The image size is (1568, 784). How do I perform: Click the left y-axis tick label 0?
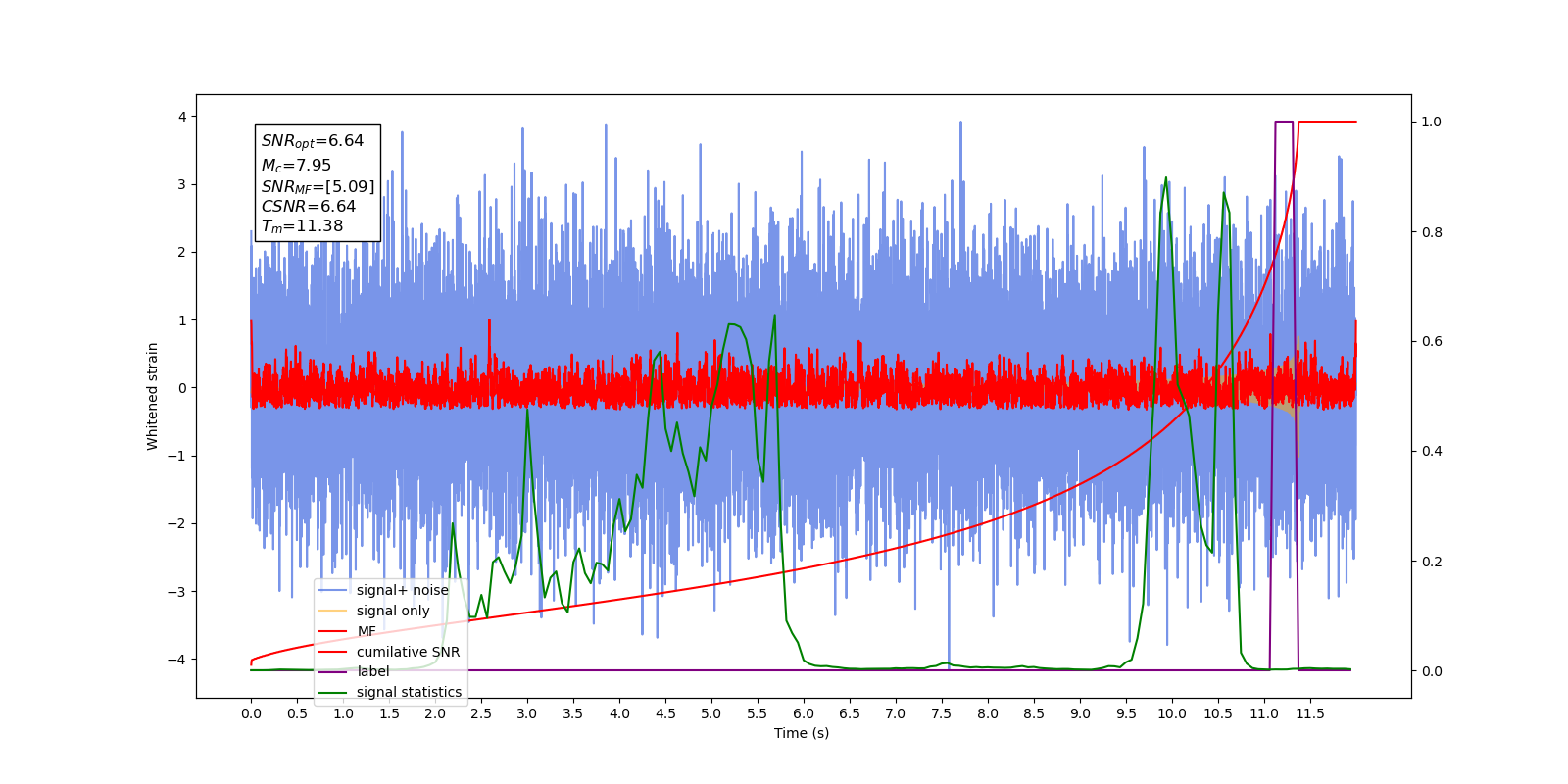point(181,388)
